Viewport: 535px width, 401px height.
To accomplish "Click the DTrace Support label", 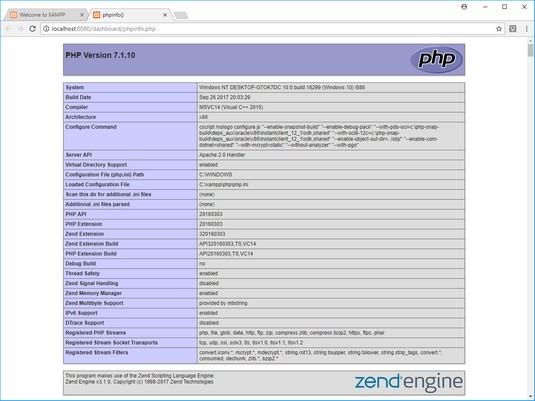I will pyautogui.click(x=85, y=323).
